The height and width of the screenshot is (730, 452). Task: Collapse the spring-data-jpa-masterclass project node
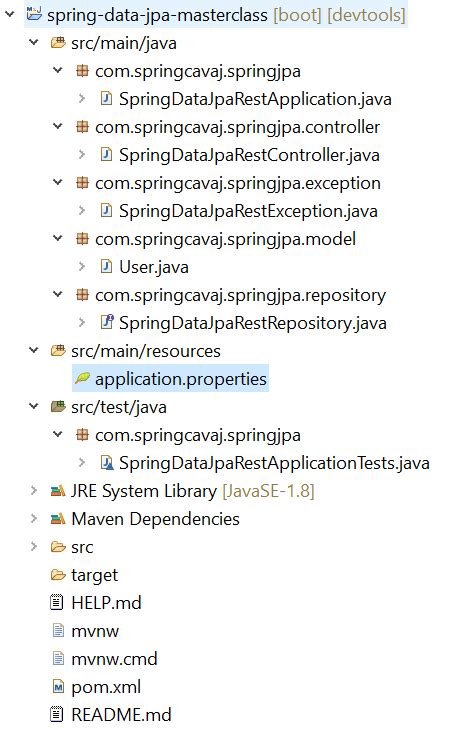tap(9, 14)
